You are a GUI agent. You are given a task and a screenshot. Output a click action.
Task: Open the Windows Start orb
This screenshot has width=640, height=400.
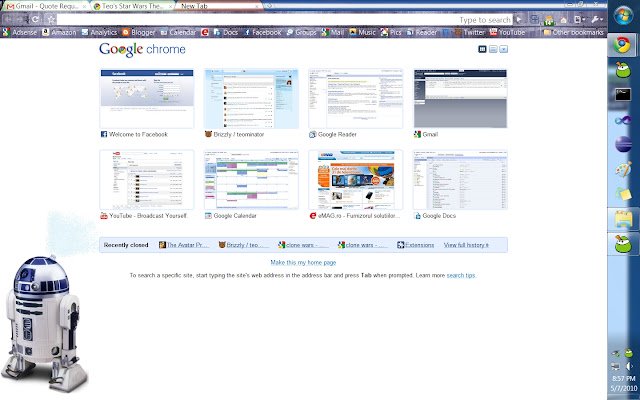pos(624,16)
